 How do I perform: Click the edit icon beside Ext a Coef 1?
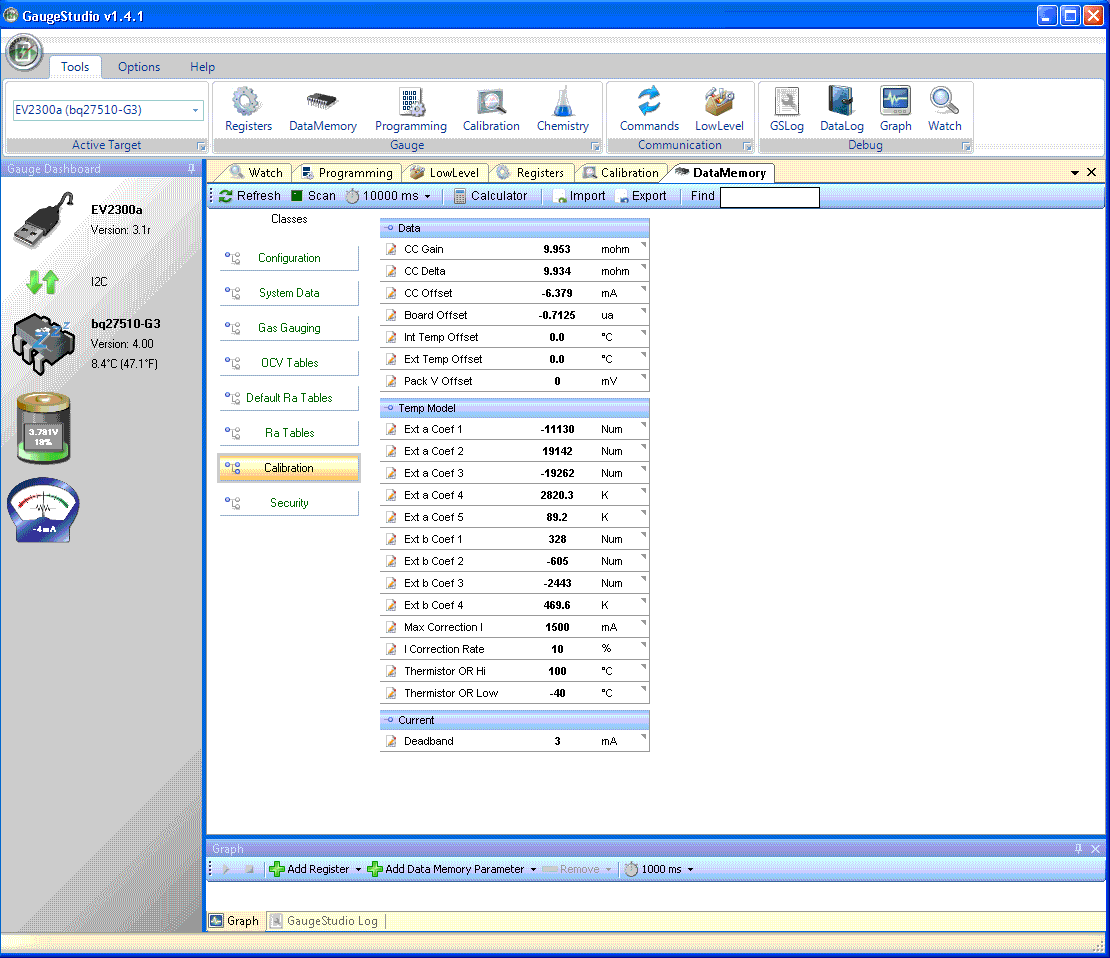tap(391, 429)
